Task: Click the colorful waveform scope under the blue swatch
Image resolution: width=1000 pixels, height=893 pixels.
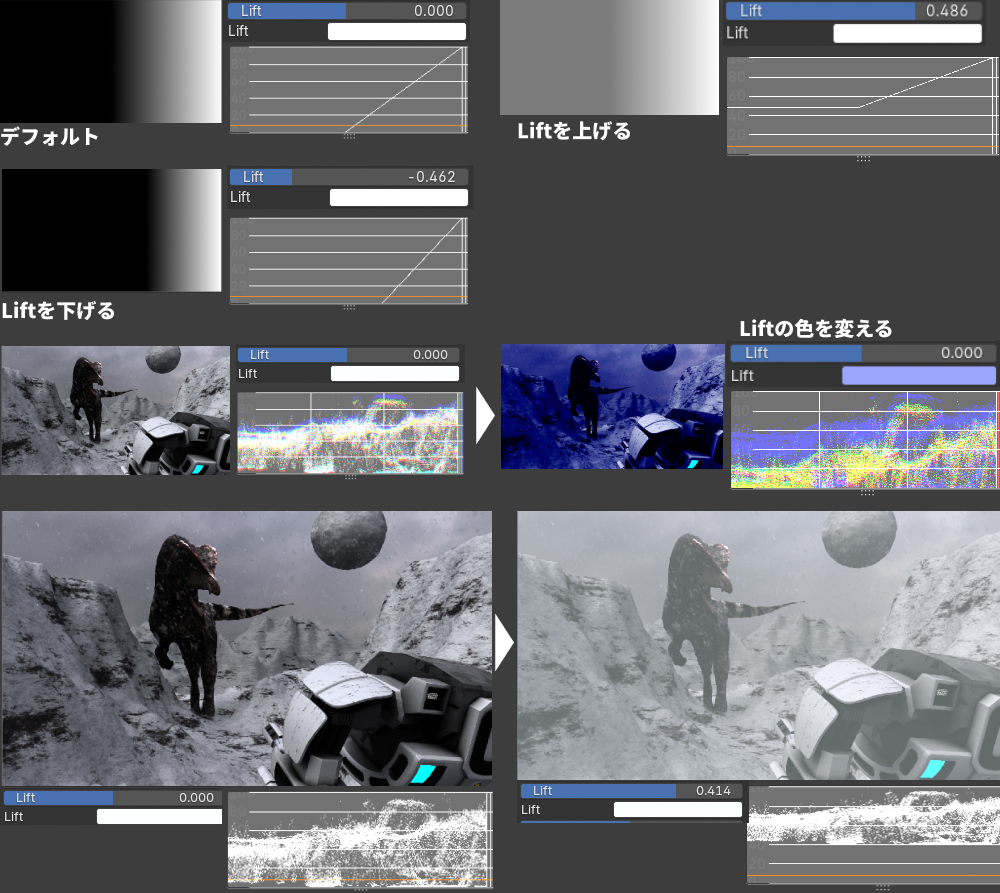Action: (864, 439)
